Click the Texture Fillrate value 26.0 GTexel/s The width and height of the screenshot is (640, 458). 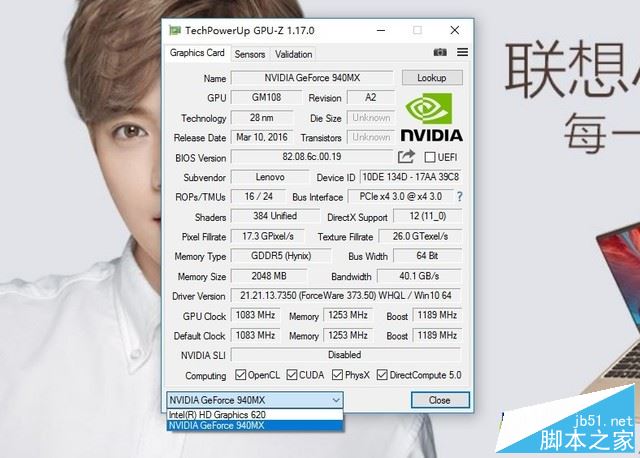click(x=420, y=236)
